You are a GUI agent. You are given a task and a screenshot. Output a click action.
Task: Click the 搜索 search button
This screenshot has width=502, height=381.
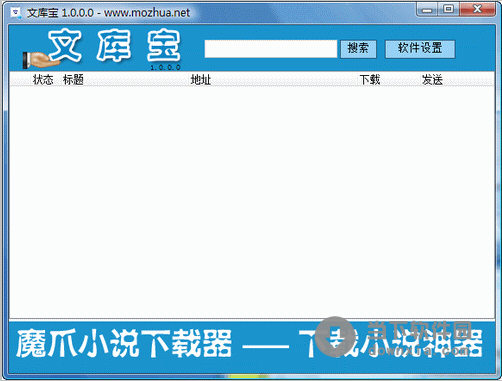point(358,49)
